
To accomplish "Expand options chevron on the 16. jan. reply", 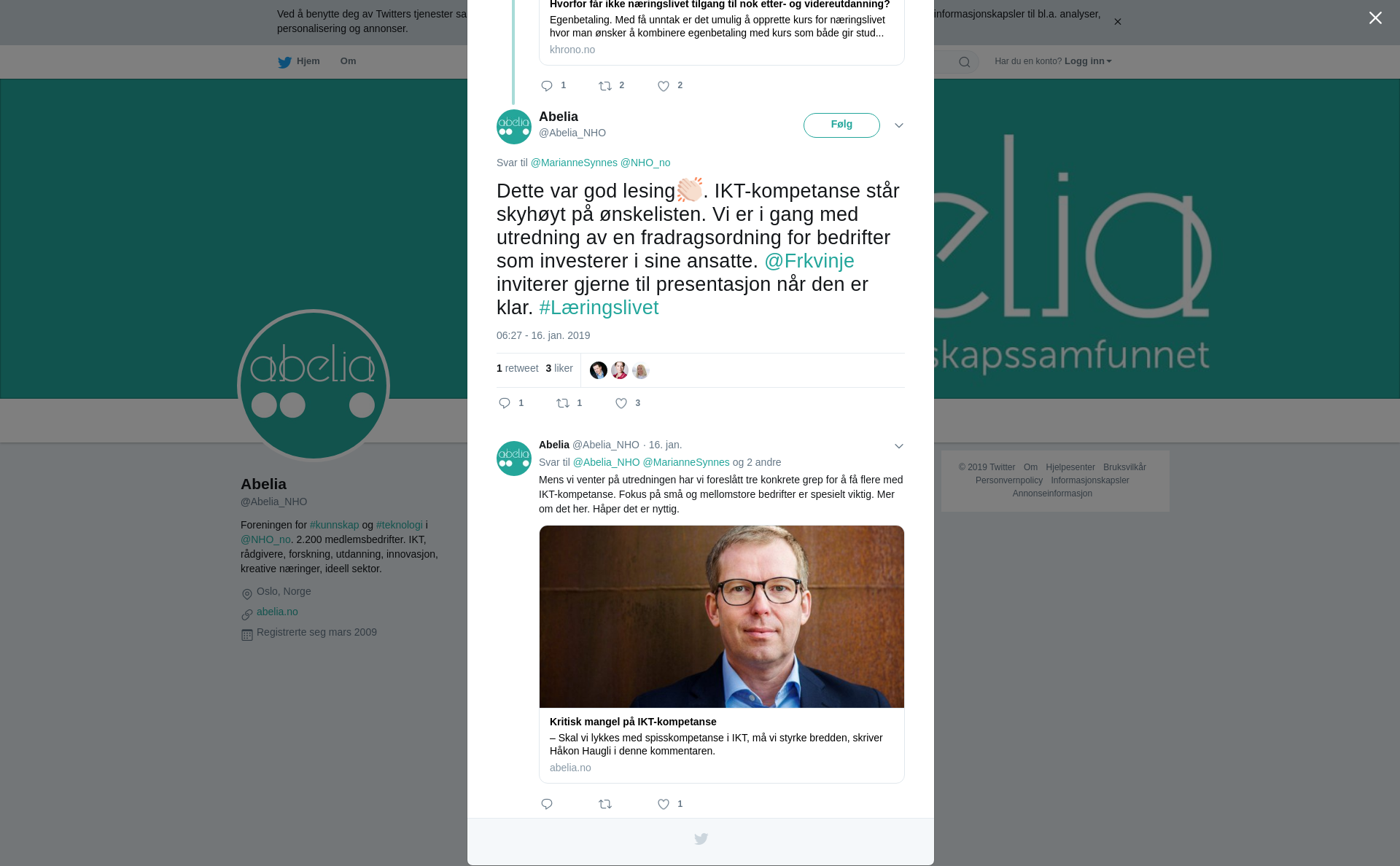I will pyautogui.click(x=899, y=446).
